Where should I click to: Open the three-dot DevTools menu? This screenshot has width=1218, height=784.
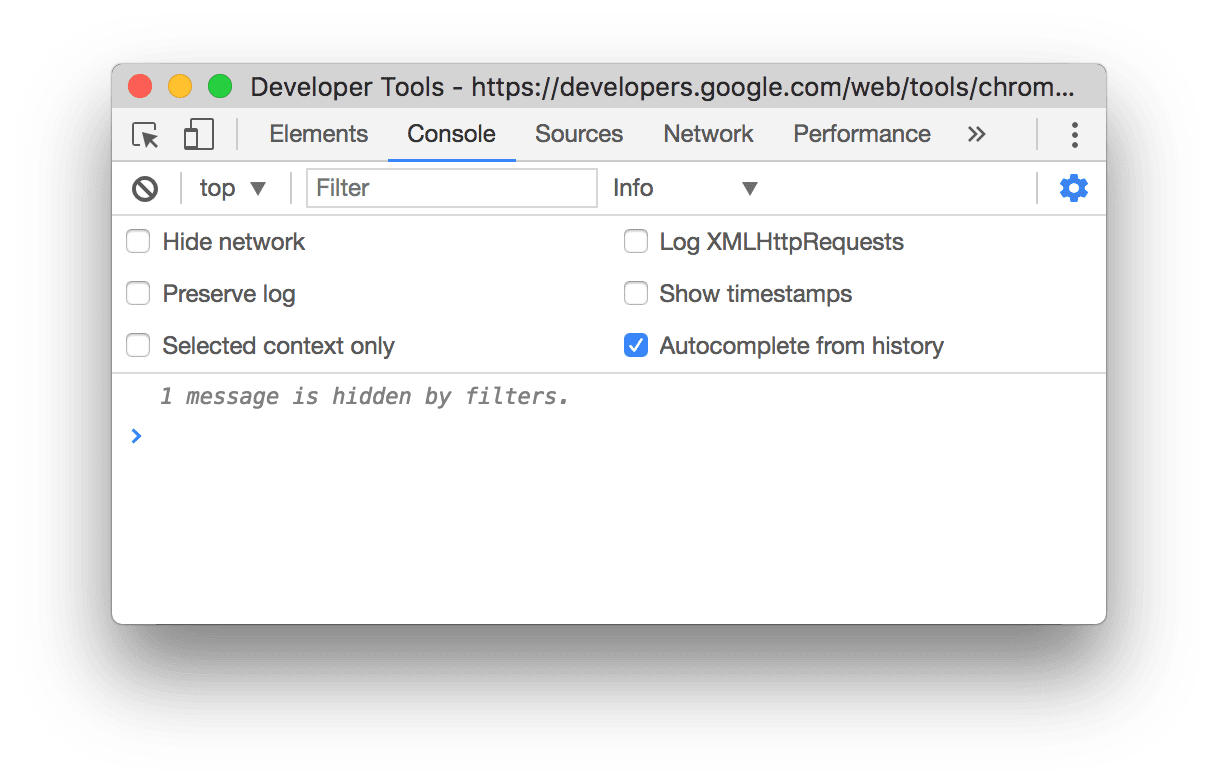(x=1075, y=135)
